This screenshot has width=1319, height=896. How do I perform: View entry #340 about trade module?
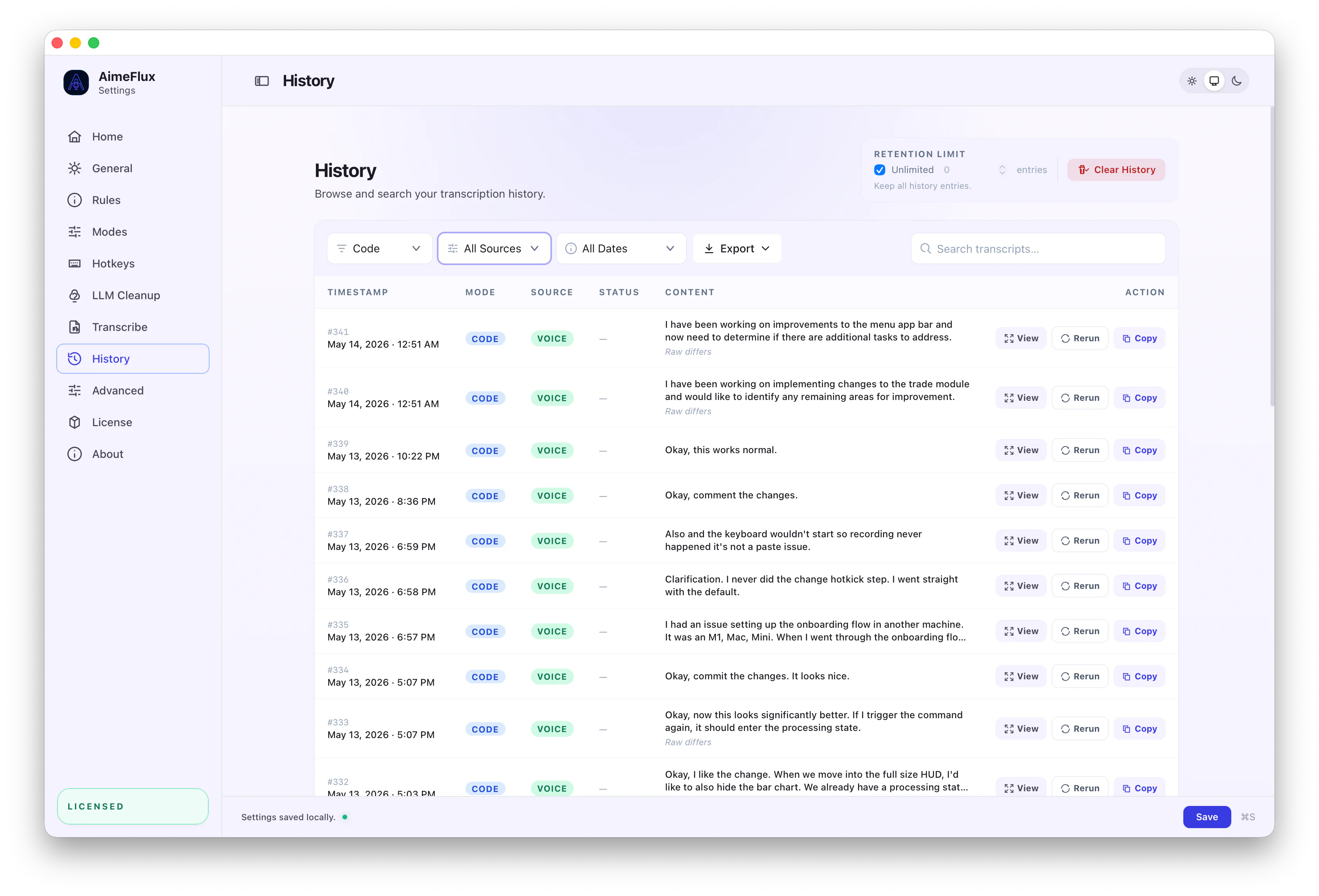tap(1021, 398)
